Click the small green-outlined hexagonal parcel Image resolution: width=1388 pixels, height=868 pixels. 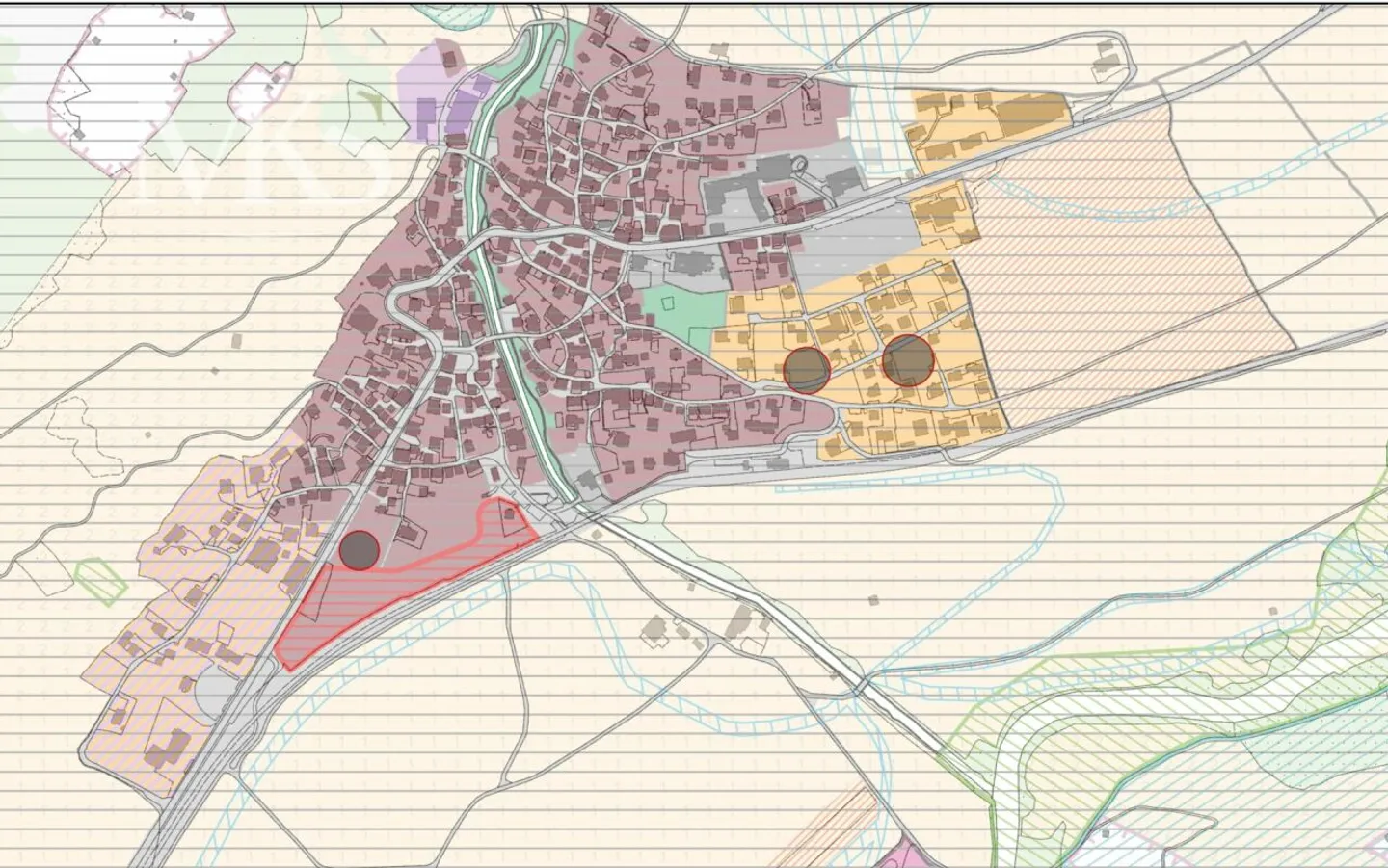[99, 580]
